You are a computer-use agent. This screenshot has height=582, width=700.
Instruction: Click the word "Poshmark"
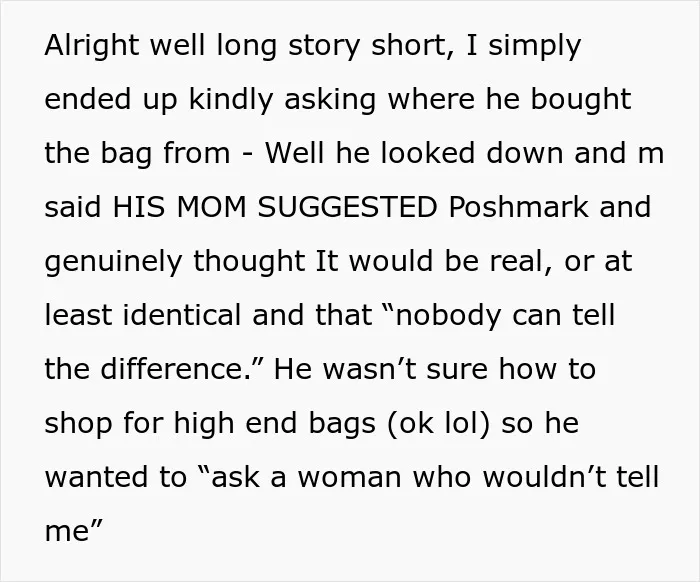click(x=518, y=207)
